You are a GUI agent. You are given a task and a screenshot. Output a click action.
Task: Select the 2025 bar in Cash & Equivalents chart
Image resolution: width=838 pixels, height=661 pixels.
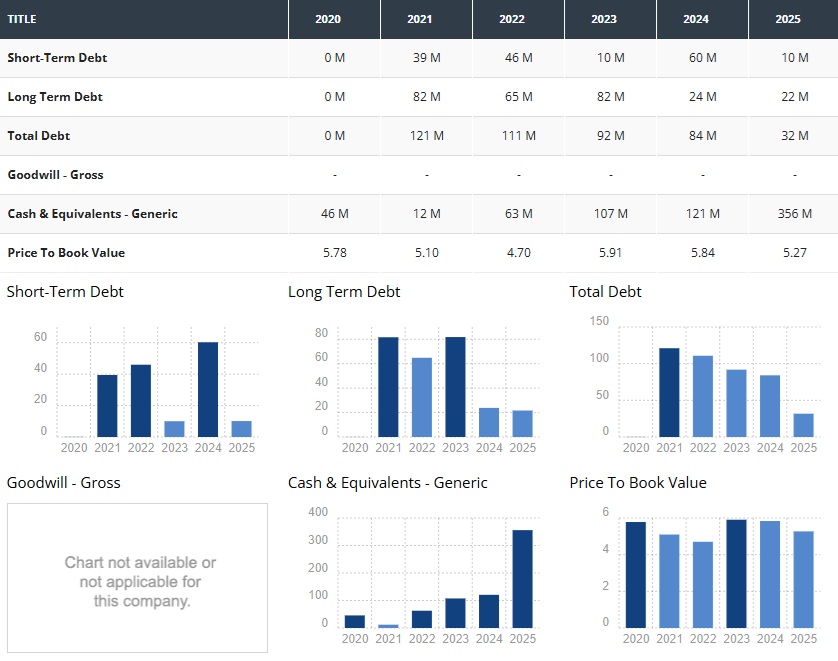coord(522,578)
